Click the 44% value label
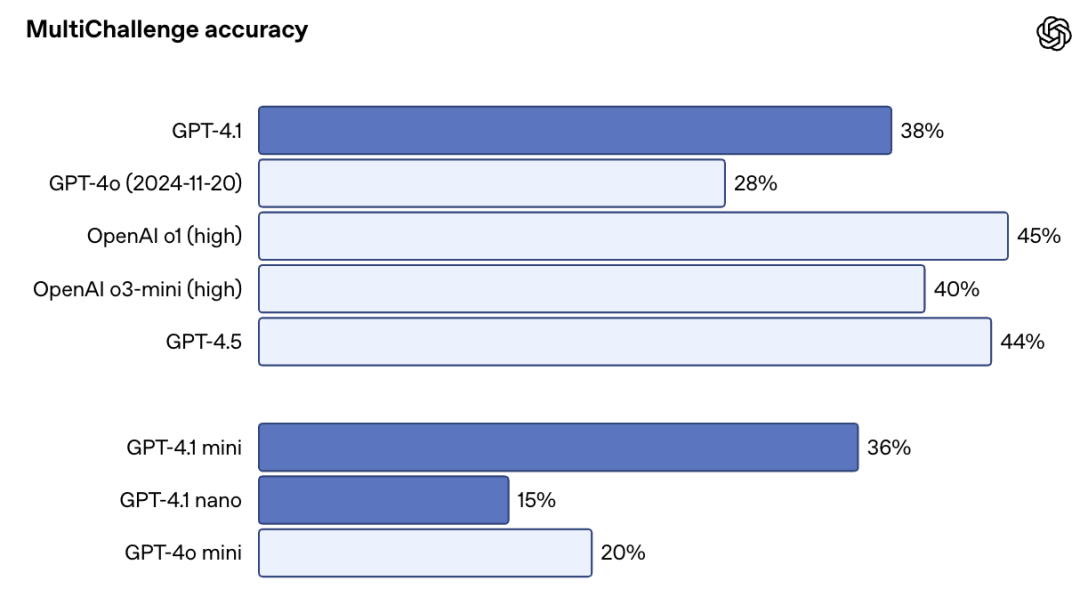 click(1022, 342)
